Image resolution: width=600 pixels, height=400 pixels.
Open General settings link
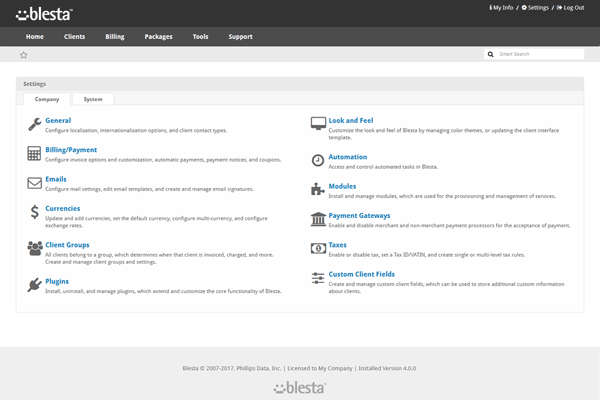[x=58, y=121]
